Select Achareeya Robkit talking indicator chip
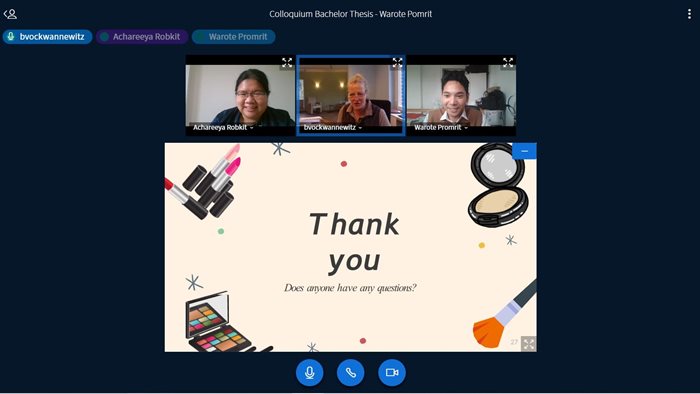Screen dimensions: 700x394 142,37
